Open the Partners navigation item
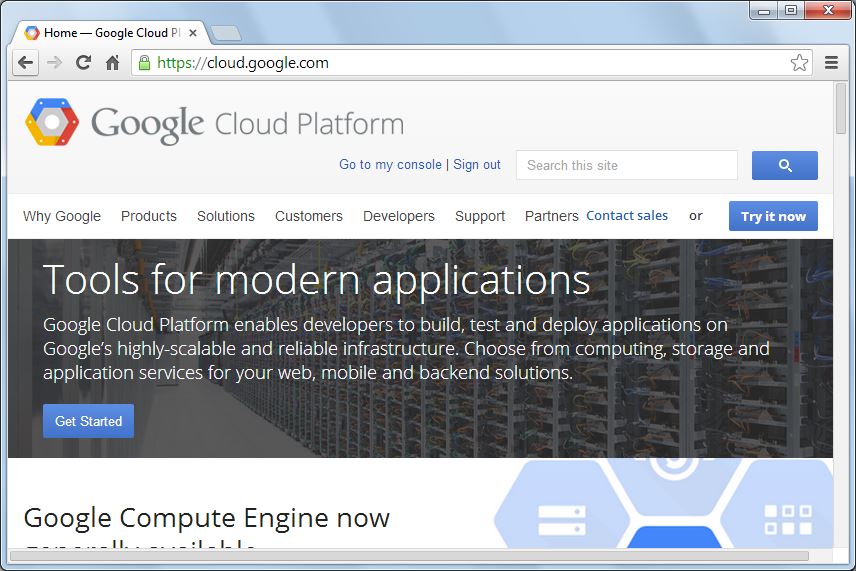 (x=551, y=216)
